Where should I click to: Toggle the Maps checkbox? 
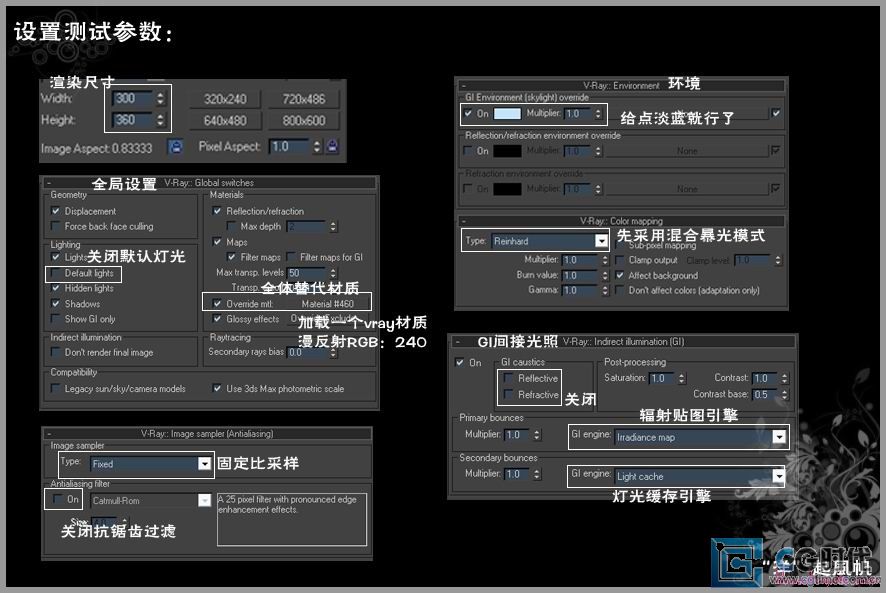(x=217, y=242)
